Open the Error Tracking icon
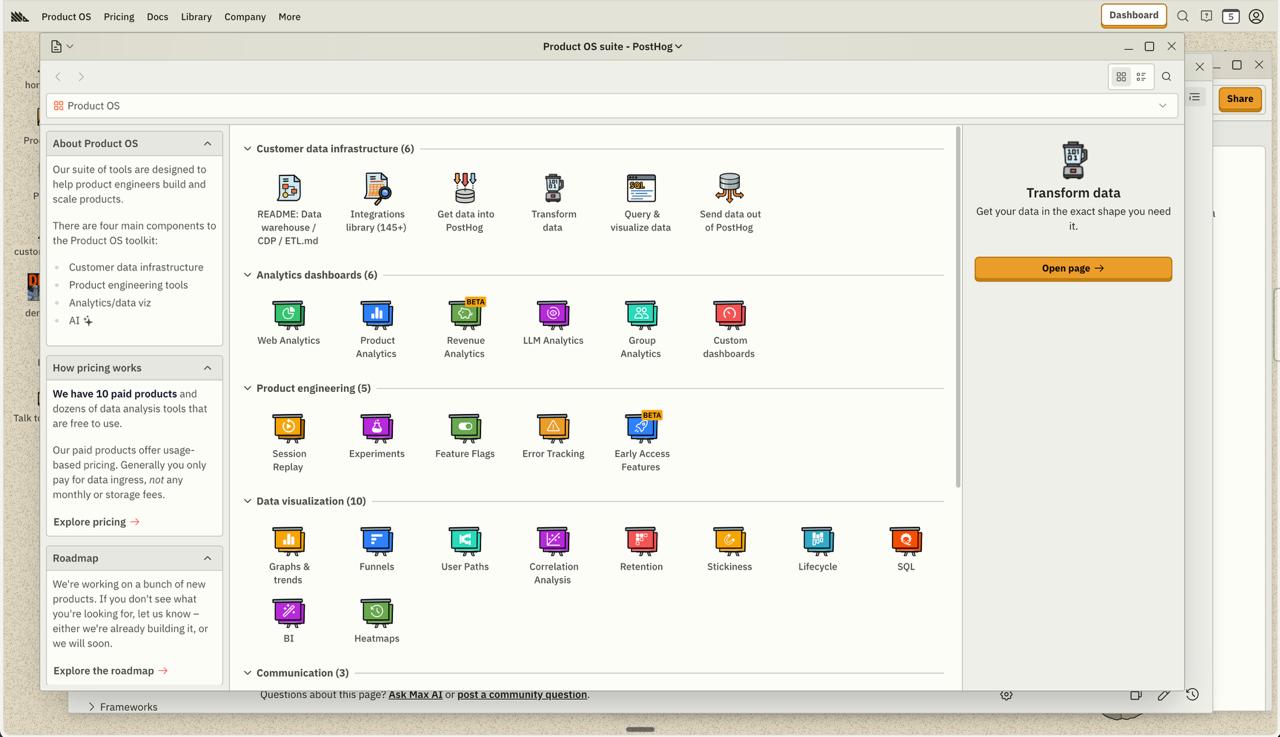This screenshot has width=1280, height=737. (553, 428)
